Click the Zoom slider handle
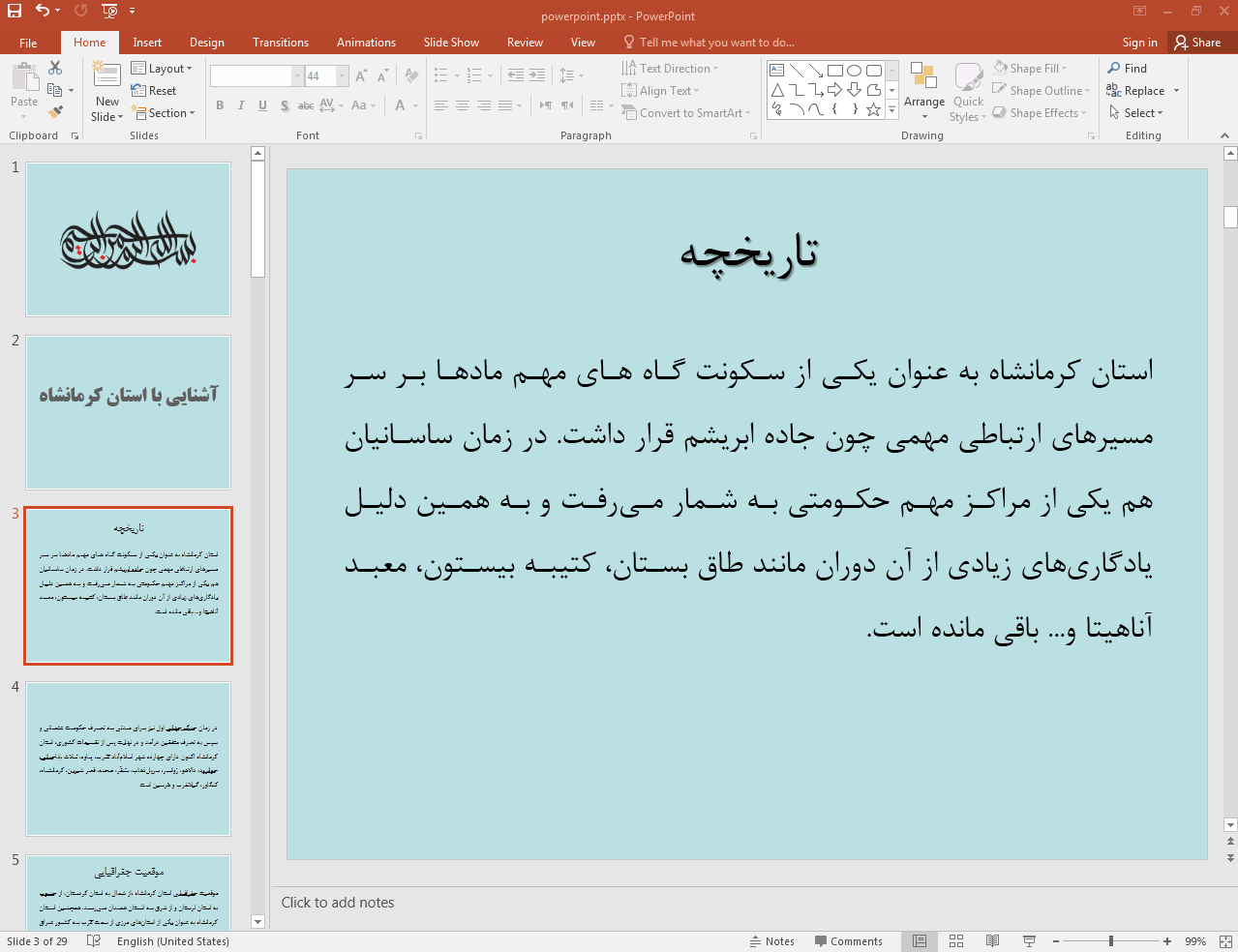Screen dimensions: 1238x952 pos(1111,941)
